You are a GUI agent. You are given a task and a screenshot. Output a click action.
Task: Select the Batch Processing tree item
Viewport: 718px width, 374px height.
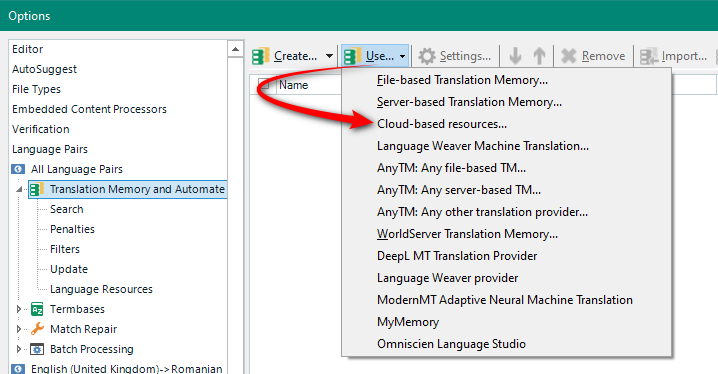coord(92,349)
